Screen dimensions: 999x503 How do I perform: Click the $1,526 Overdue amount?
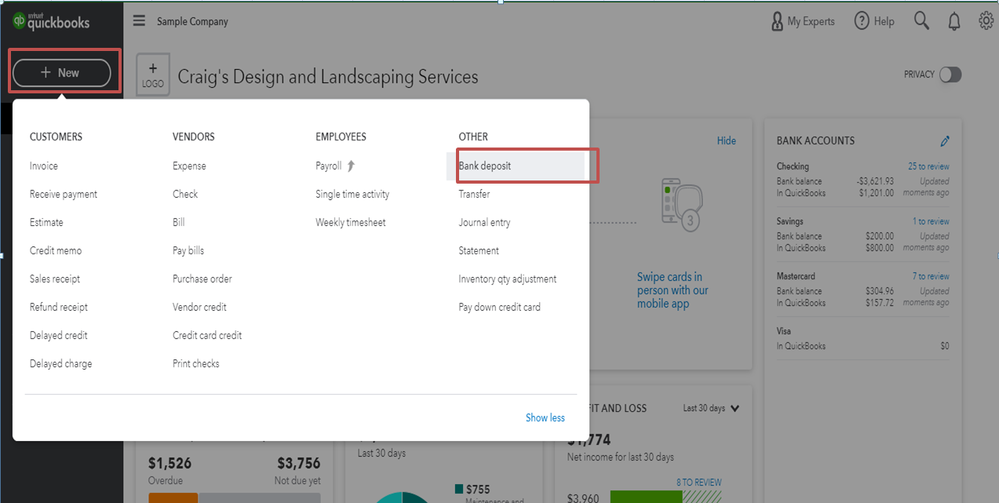click(x=169, y=463)
